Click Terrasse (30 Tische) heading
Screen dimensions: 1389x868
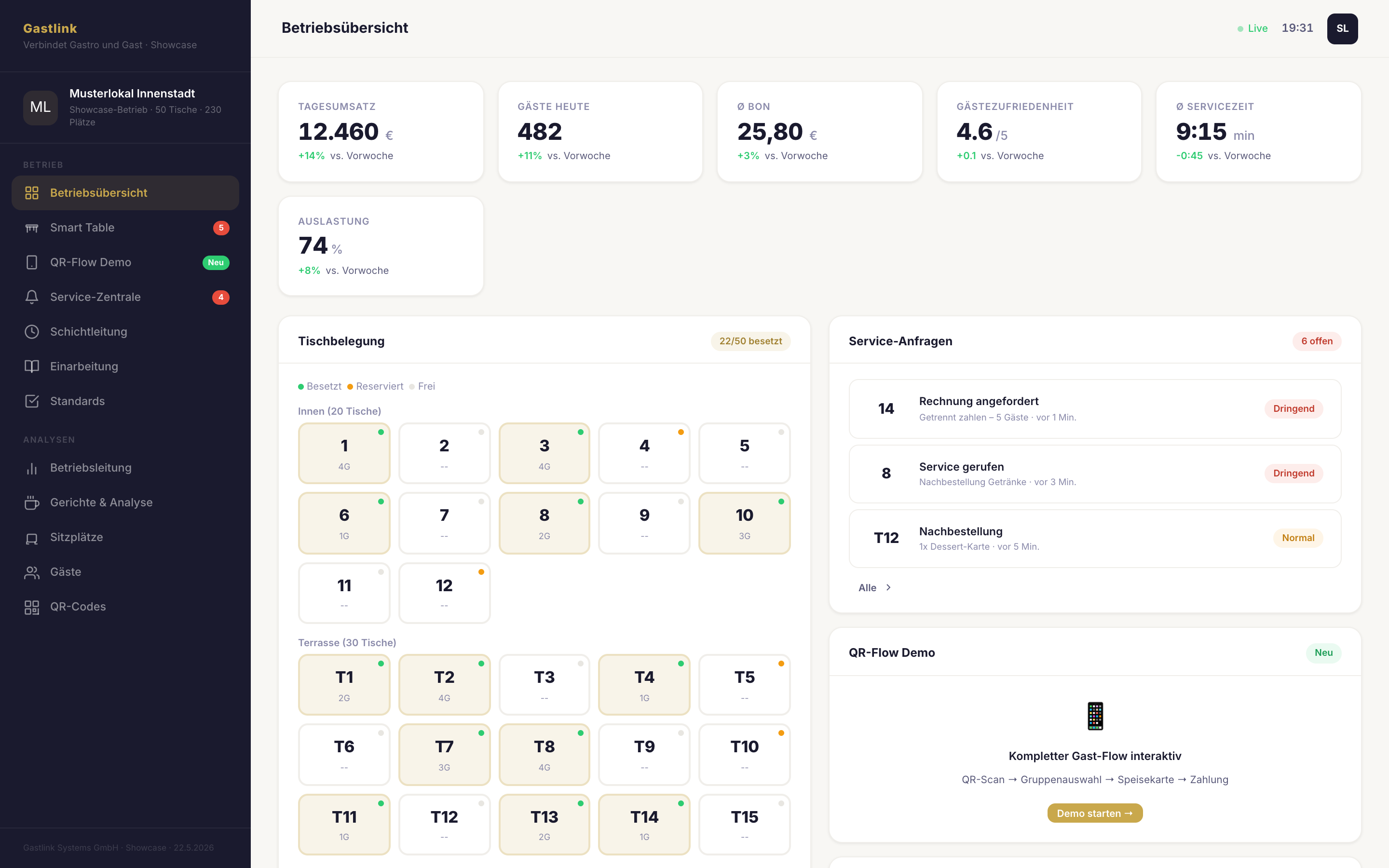[347, 642]
